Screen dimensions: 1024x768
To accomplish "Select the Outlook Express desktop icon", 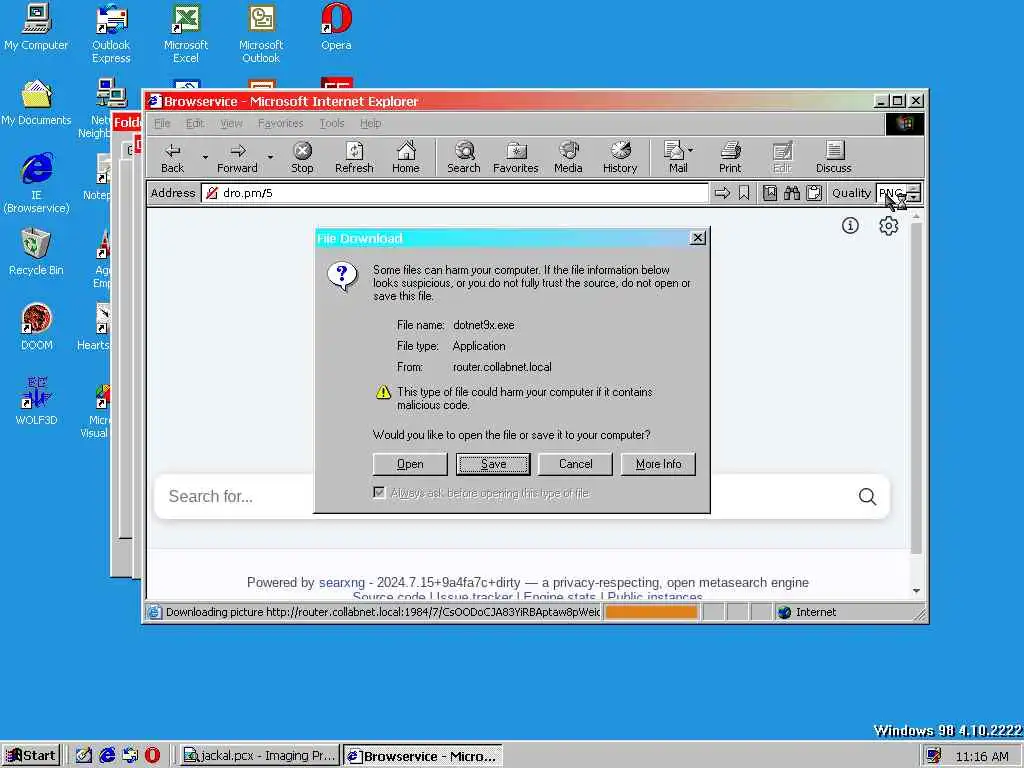I will [x=111, y=33].
